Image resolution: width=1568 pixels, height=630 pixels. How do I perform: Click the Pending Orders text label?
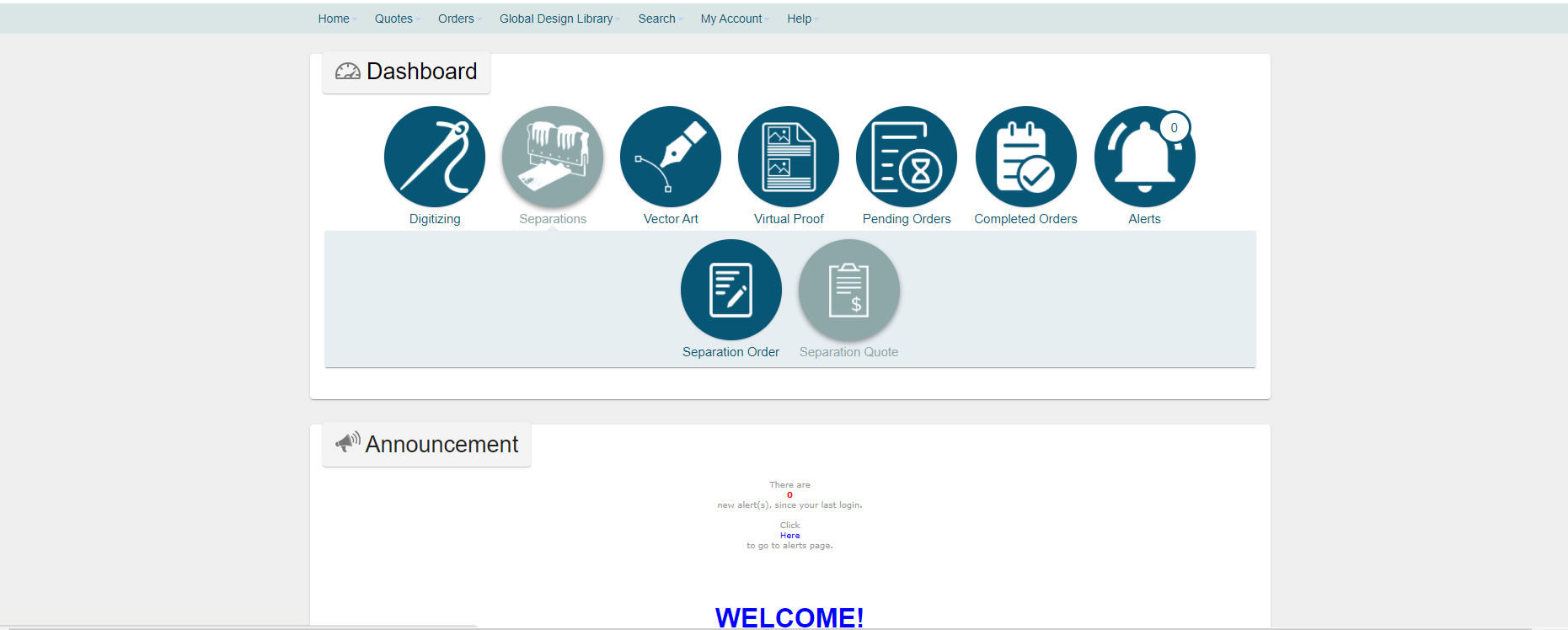pyautogui.click(x=907, y=219)
